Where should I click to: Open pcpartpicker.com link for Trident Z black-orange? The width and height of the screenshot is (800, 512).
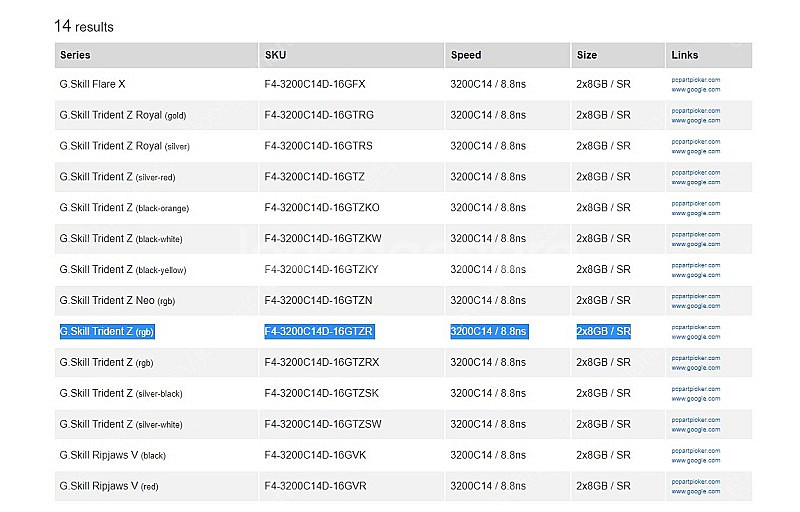click(x=695, y=203)
